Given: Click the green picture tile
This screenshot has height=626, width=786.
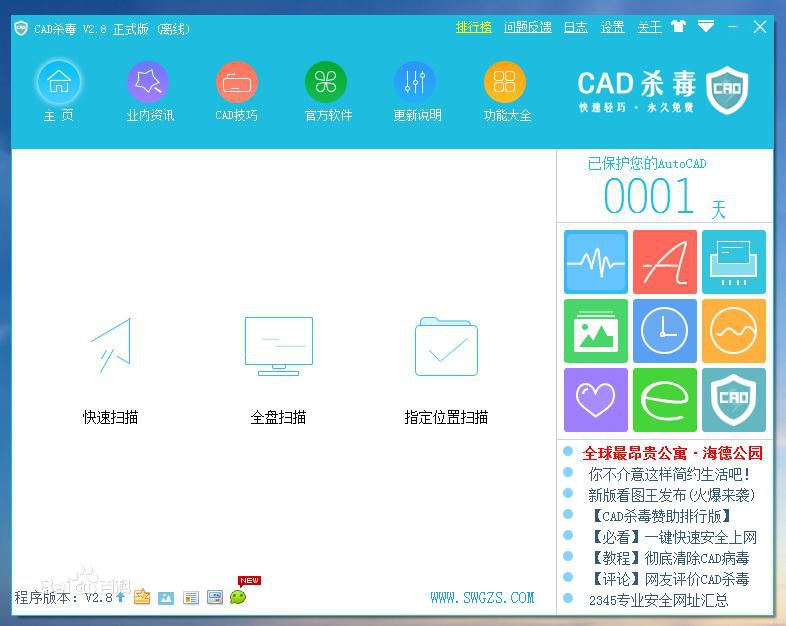Looking at the screenshot, I should point(596,331).
